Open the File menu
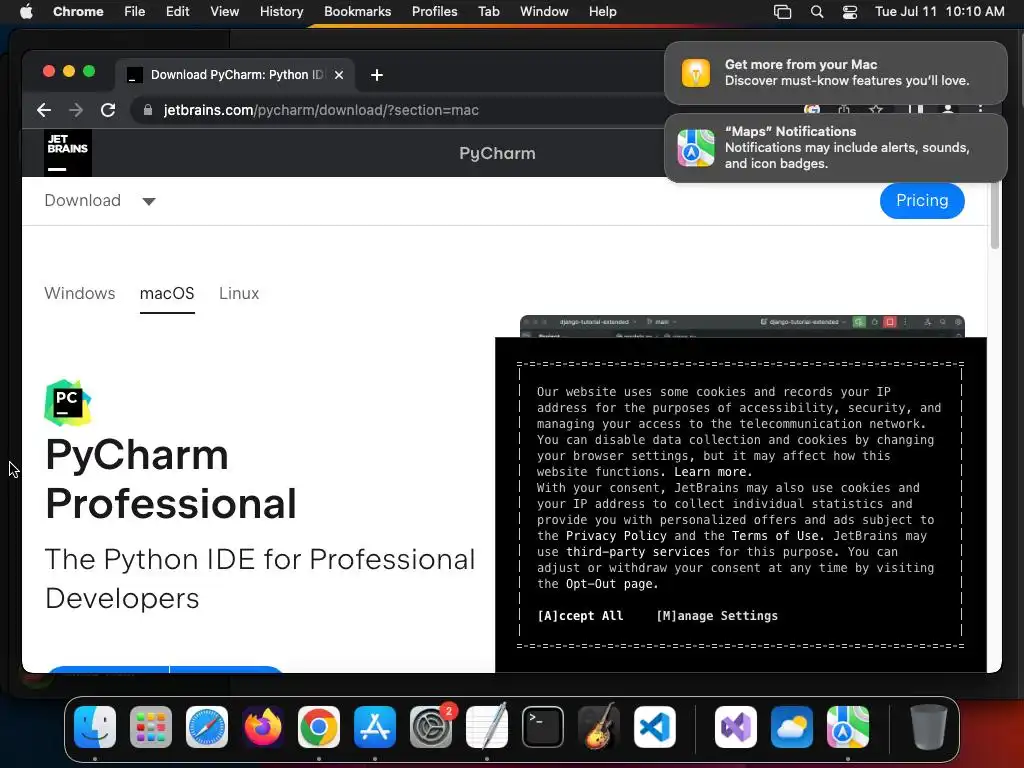1024x768 pixels. tap(135, 12)
